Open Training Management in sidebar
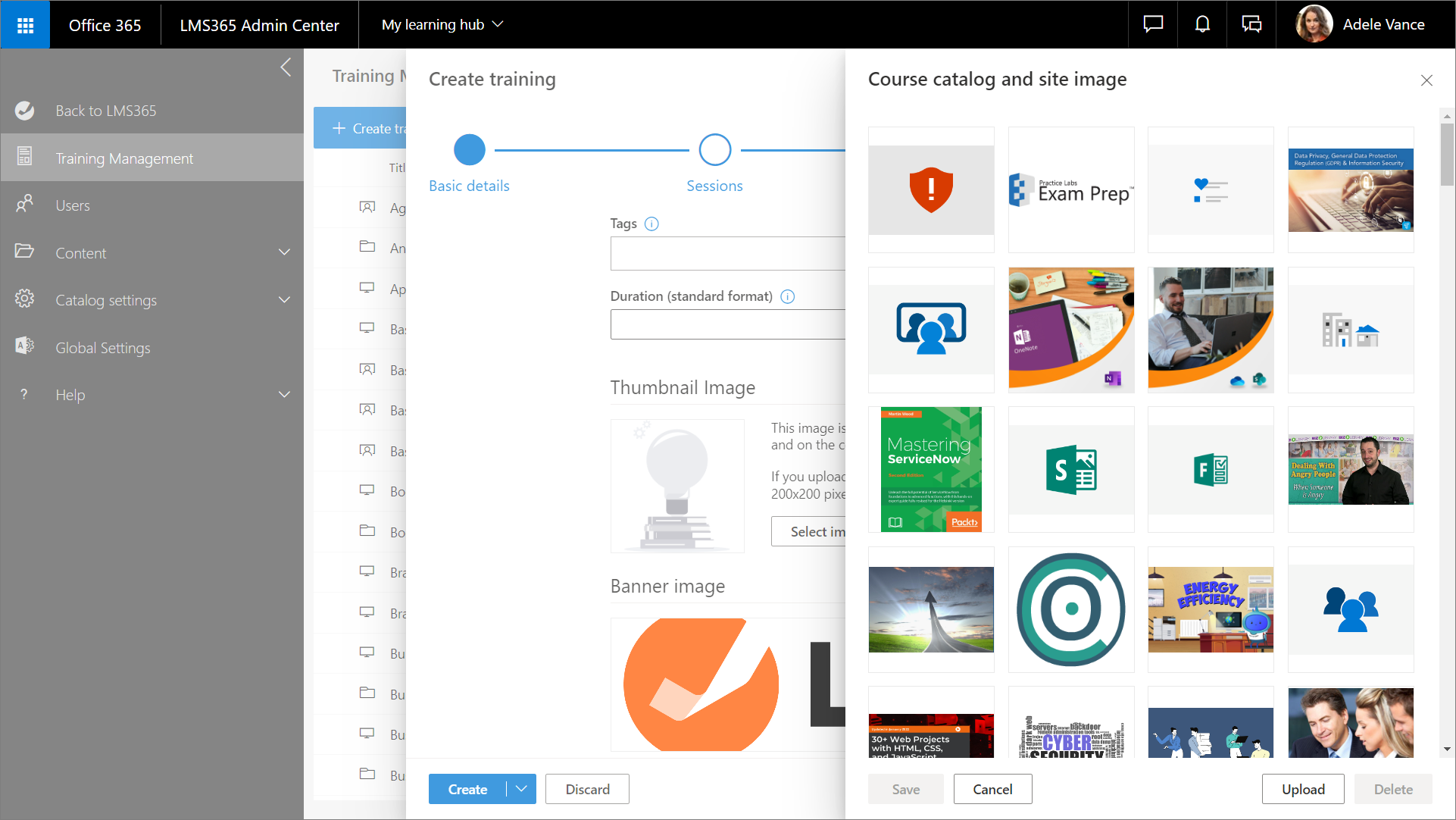 point(124,158)
